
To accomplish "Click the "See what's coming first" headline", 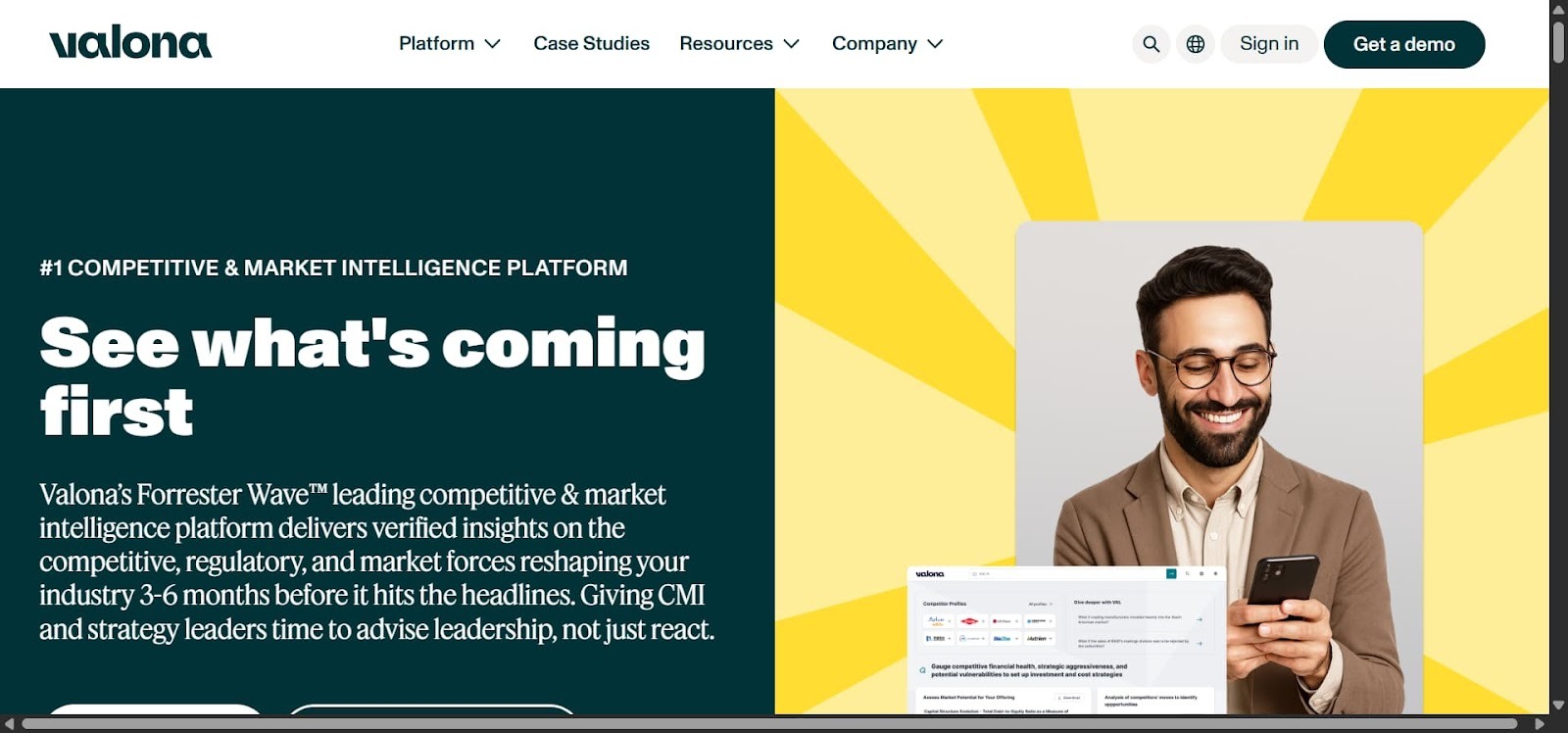I will pos(372,376).
